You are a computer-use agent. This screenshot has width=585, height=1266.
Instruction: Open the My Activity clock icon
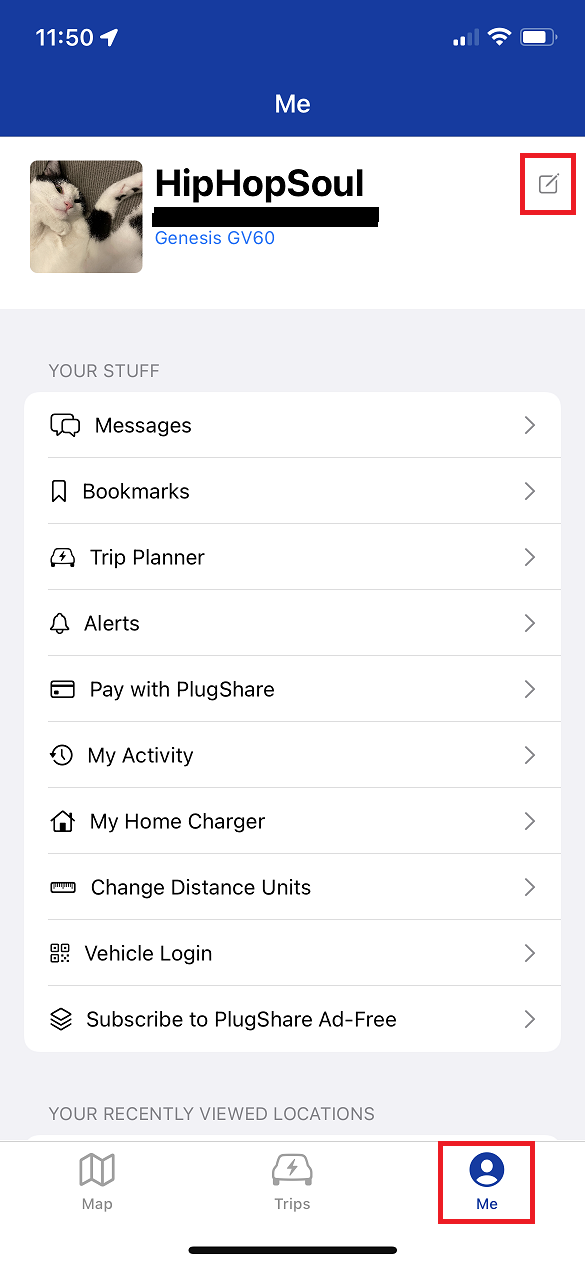click(61, 755)
